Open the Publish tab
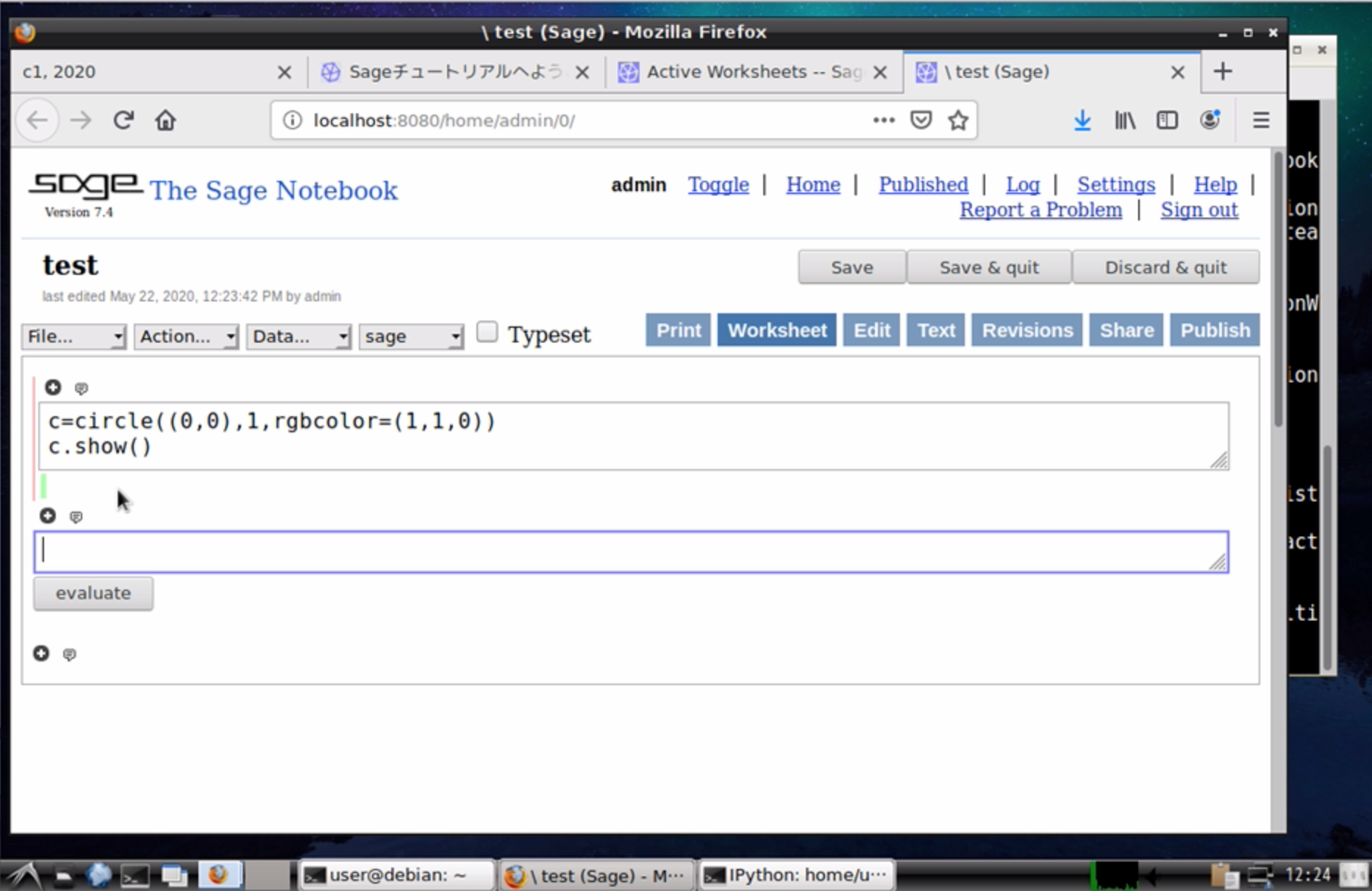 coord(1215,330)
